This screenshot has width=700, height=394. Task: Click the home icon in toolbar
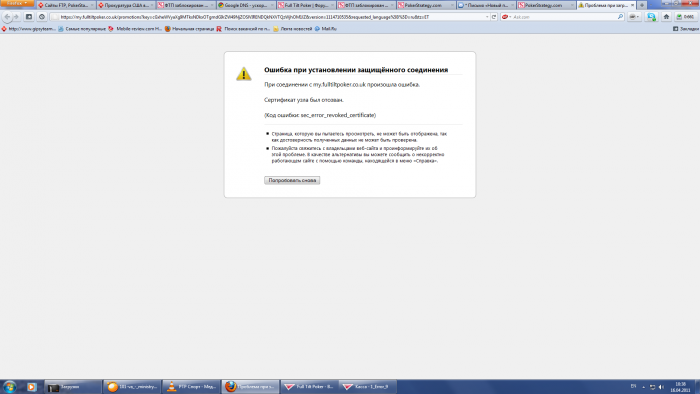[x=666, y=17]
